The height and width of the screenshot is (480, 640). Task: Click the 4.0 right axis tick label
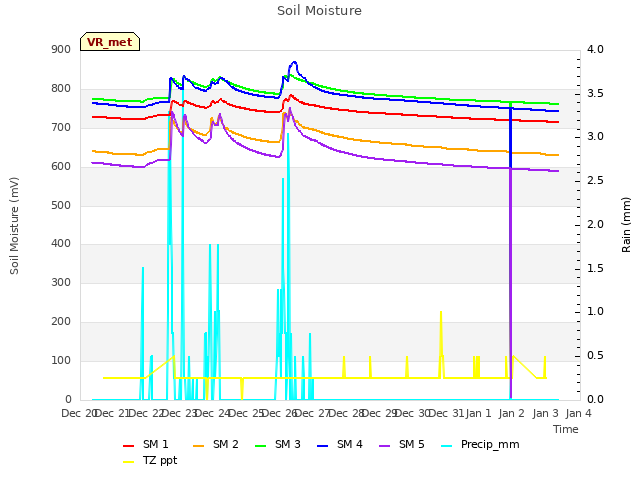point(595,49)
